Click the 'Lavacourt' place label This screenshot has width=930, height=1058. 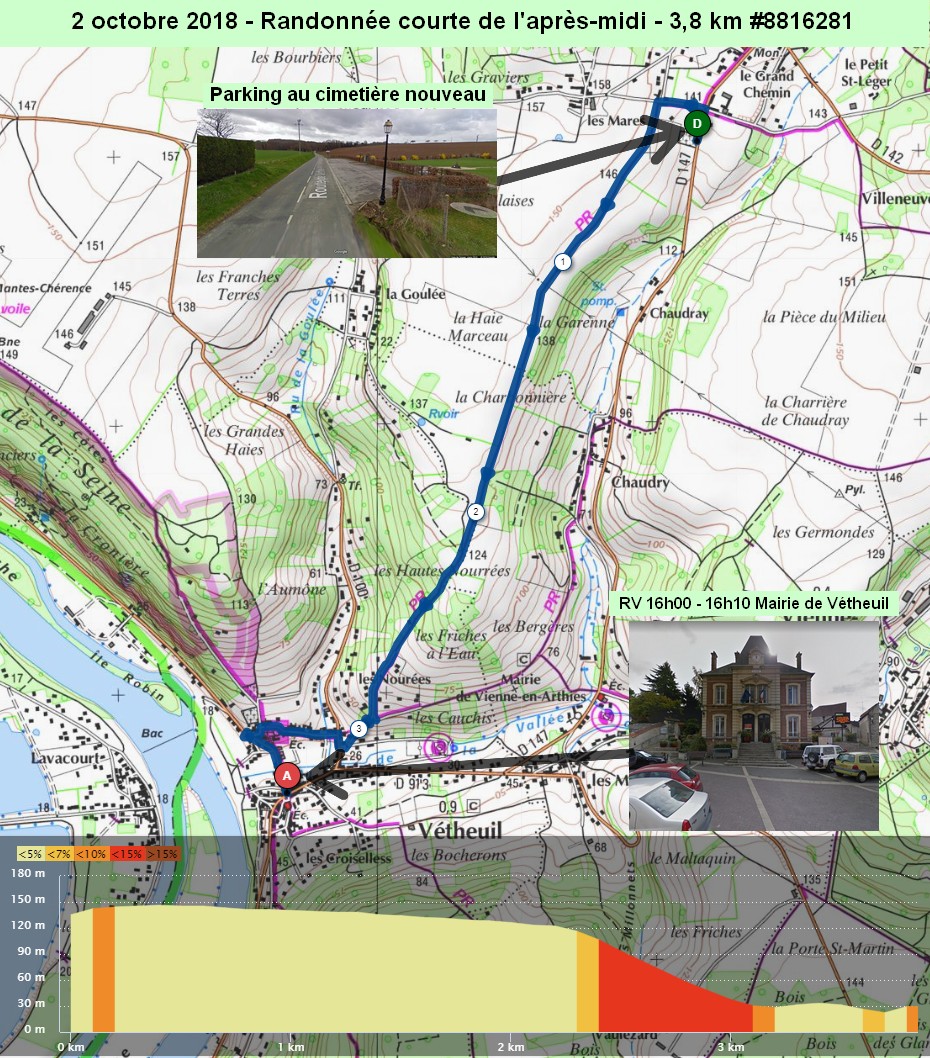coord(65,758)
